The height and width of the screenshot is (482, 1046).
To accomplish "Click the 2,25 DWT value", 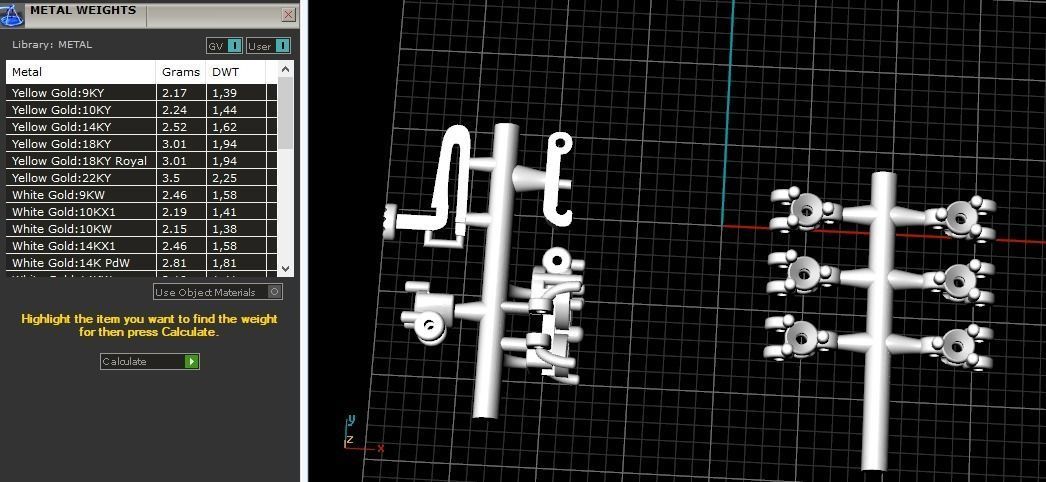I will 225,178.
